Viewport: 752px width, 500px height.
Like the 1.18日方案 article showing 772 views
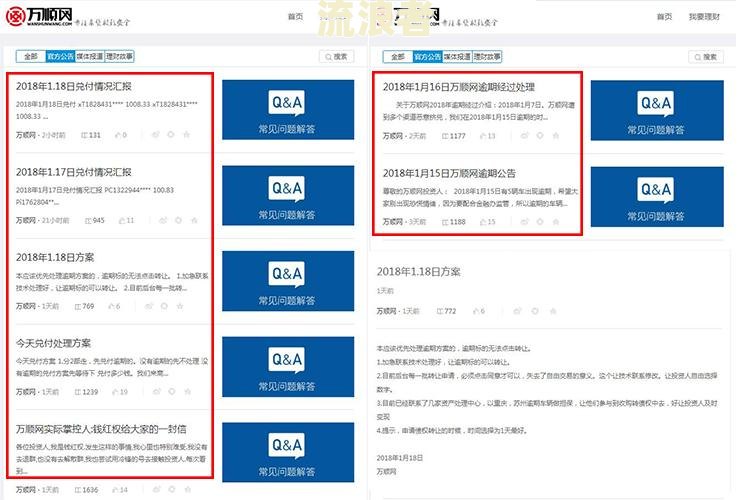tap(476, 312)
